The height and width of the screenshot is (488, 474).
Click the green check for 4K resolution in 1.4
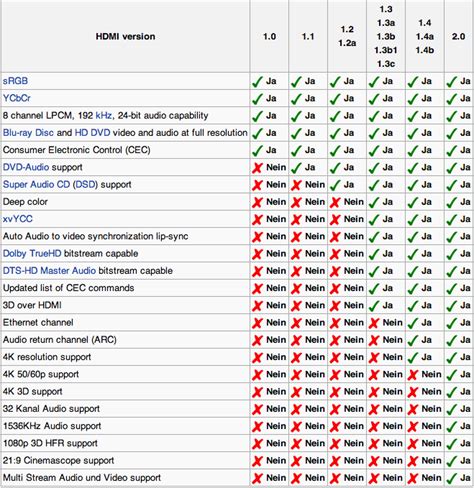(413, 357)
